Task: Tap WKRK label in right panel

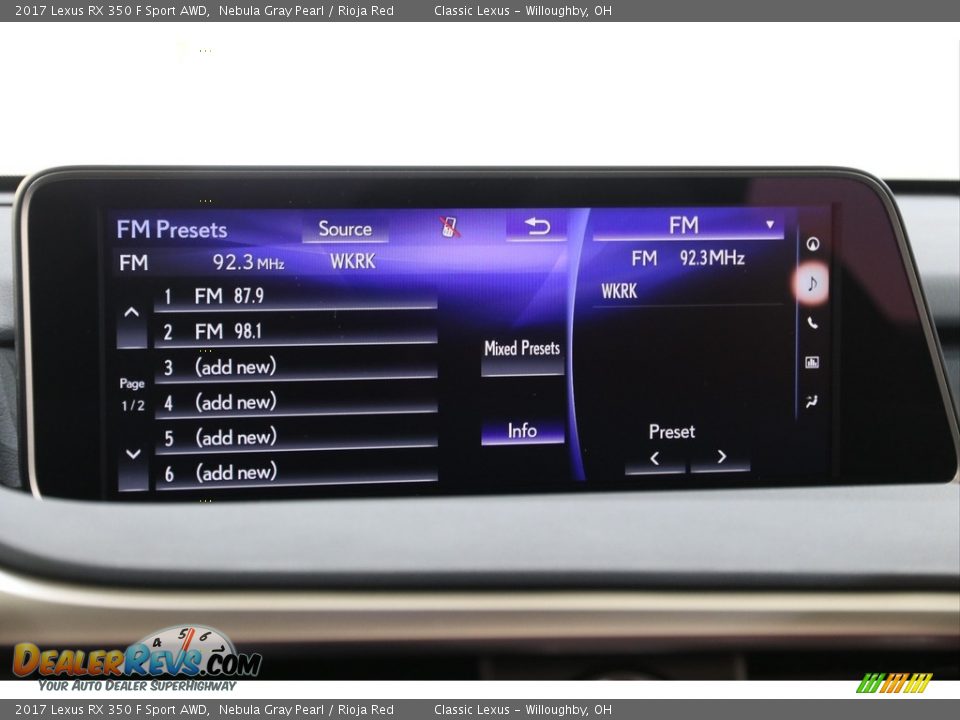Action: tap(619, 291)
